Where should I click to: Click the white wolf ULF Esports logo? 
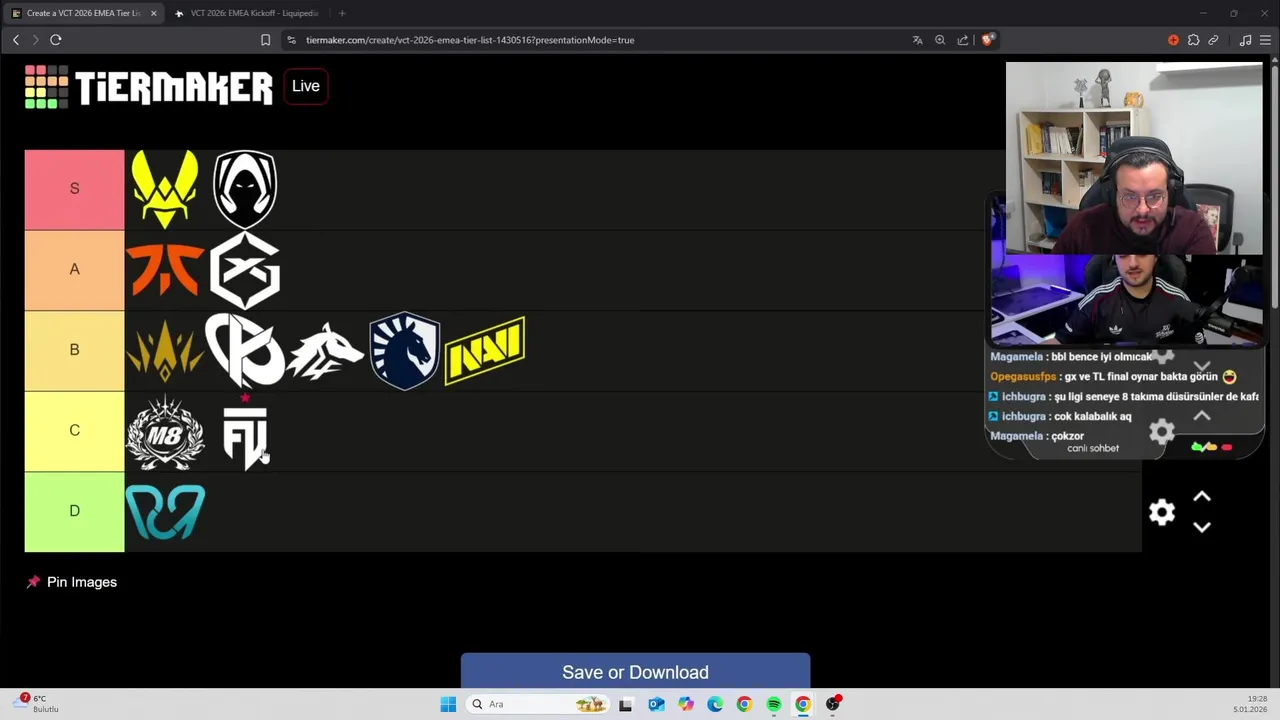(x=325, y=351)
